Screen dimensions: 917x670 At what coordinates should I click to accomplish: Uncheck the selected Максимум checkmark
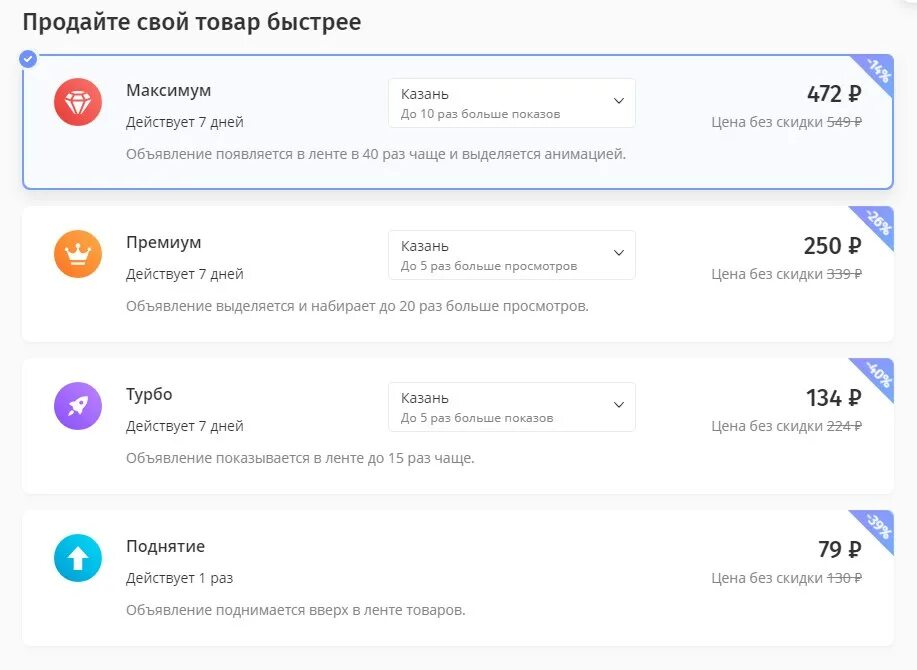28,59
